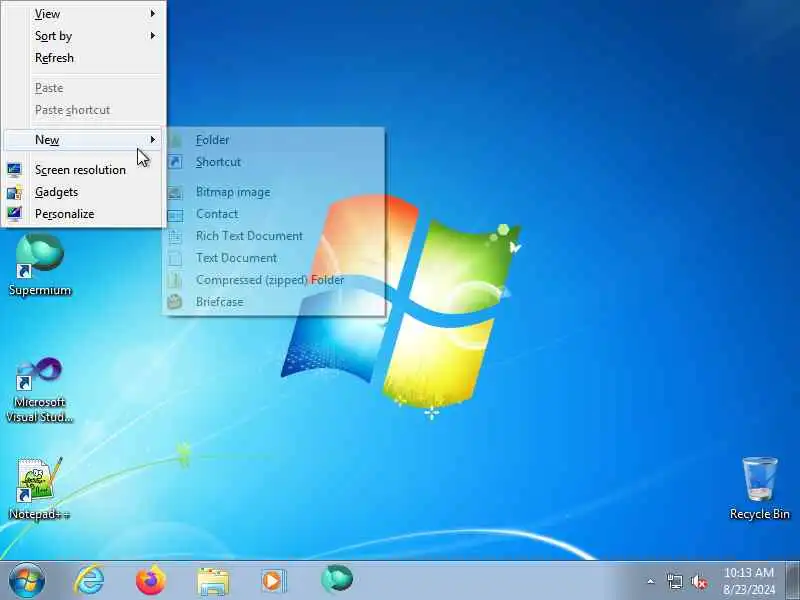
Task: Select the Microsoft Visual Studio desktop shortcut
Action: click(40, 390)
